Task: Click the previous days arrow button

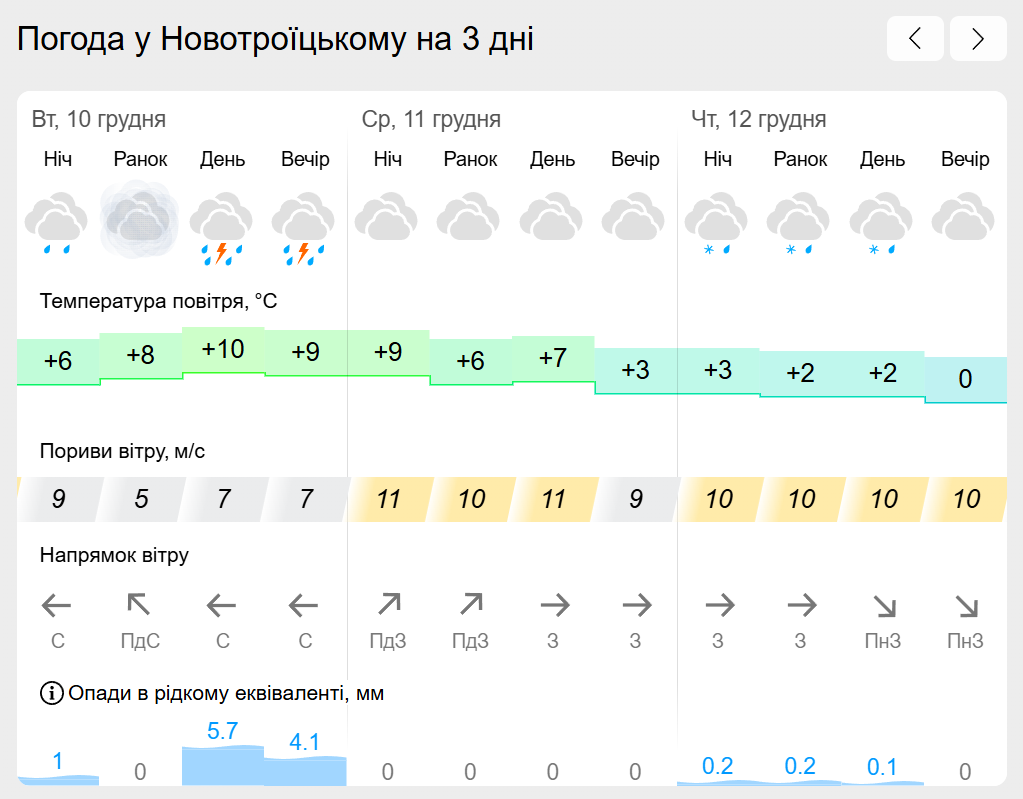Action: coord(915,38)
